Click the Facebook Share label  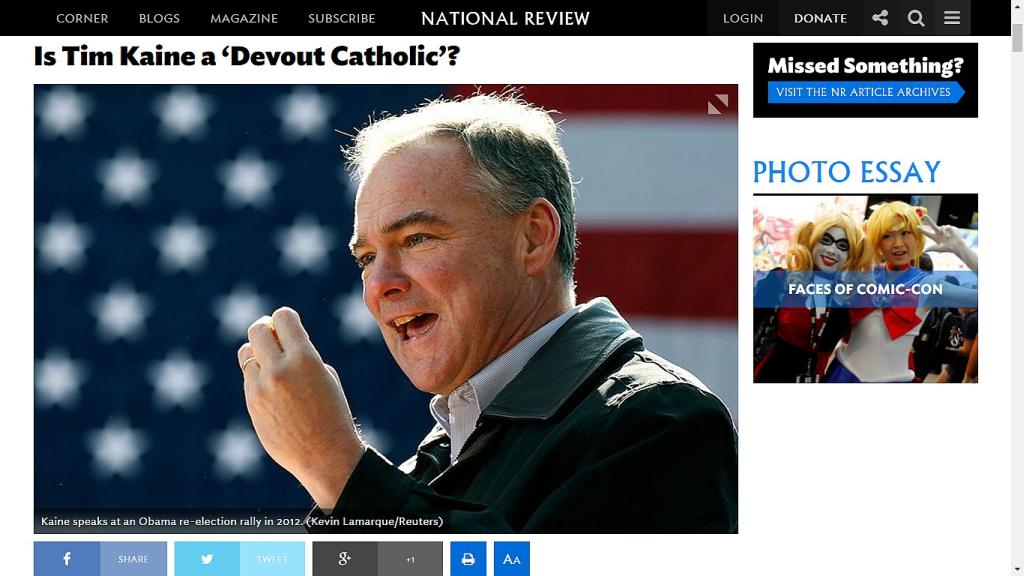pyautogui.click(x=133, y=559)
